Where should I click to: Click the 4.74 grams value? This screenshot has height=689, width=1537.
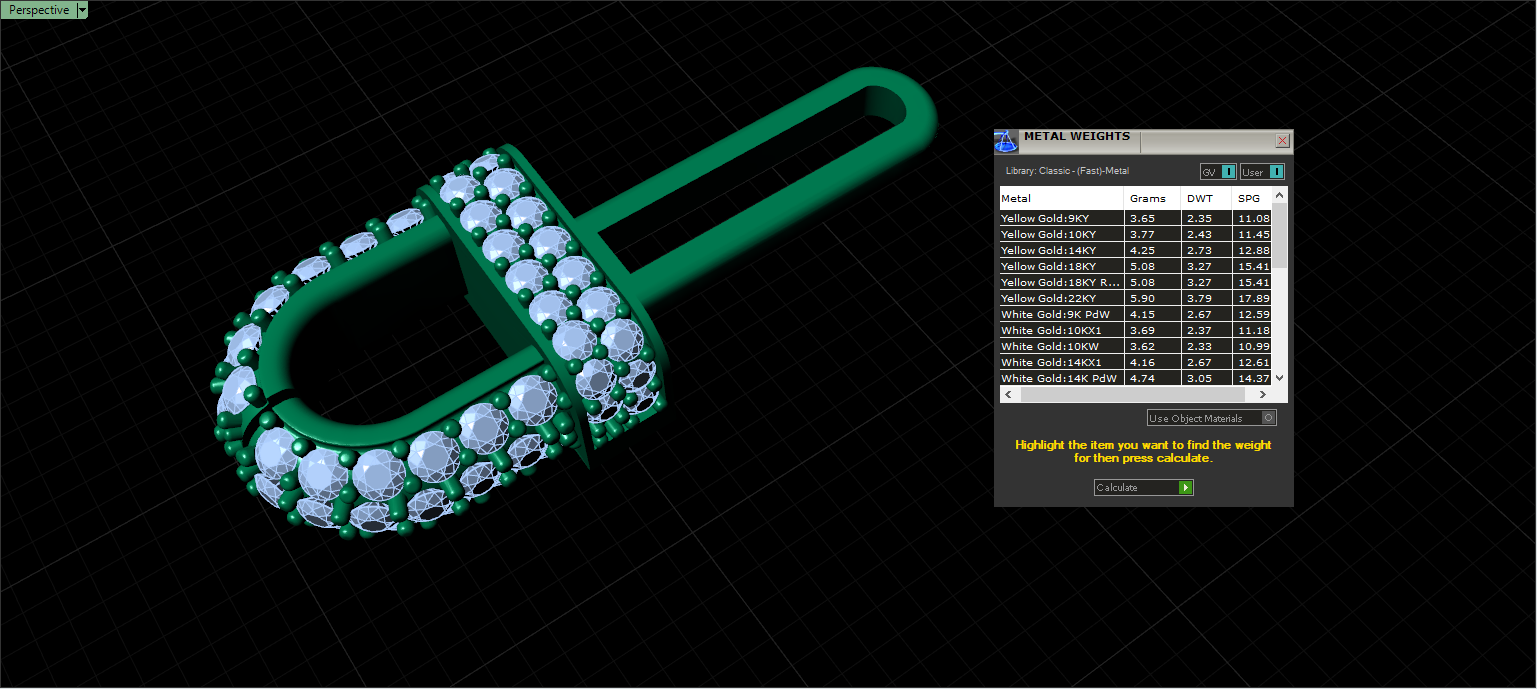point(1142,378)
